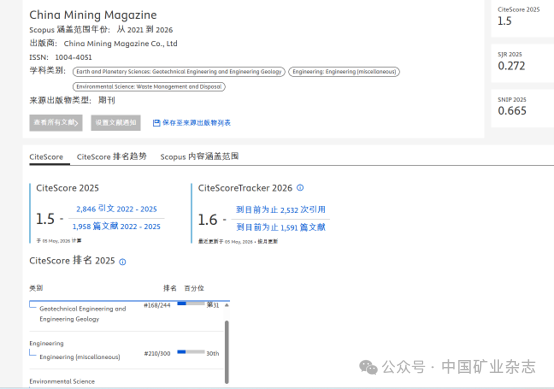Switch to CiteScore 排名趋势 tab
The height and width of the screenshot is (389, 554).
pos(112,157)
